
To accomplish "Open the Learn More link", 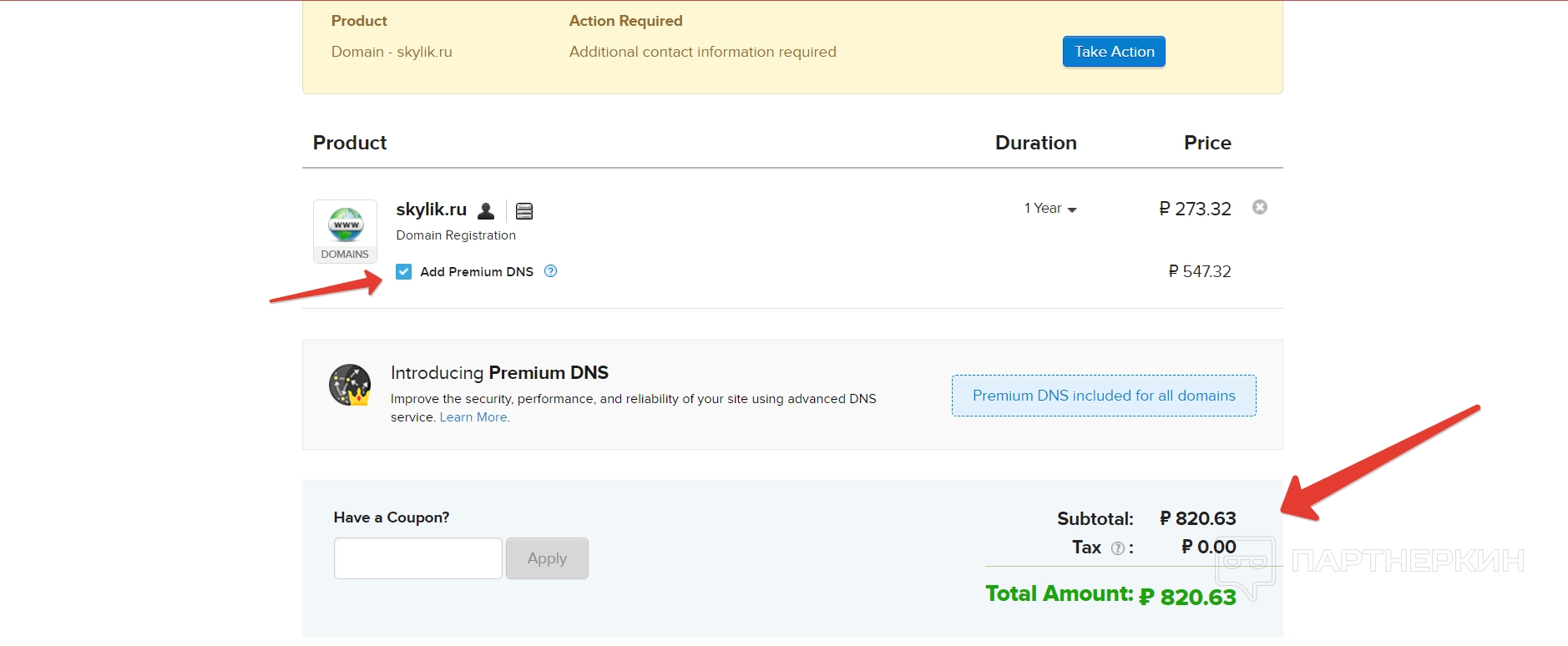I will pyautogui.click(x=473, y=417).
